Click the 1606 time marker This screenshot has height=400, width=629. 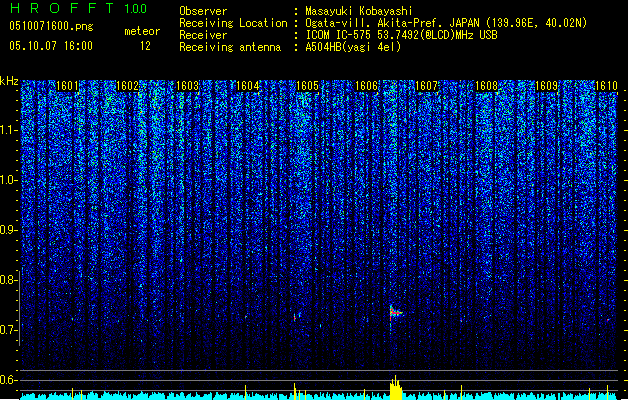coord(367,86)
